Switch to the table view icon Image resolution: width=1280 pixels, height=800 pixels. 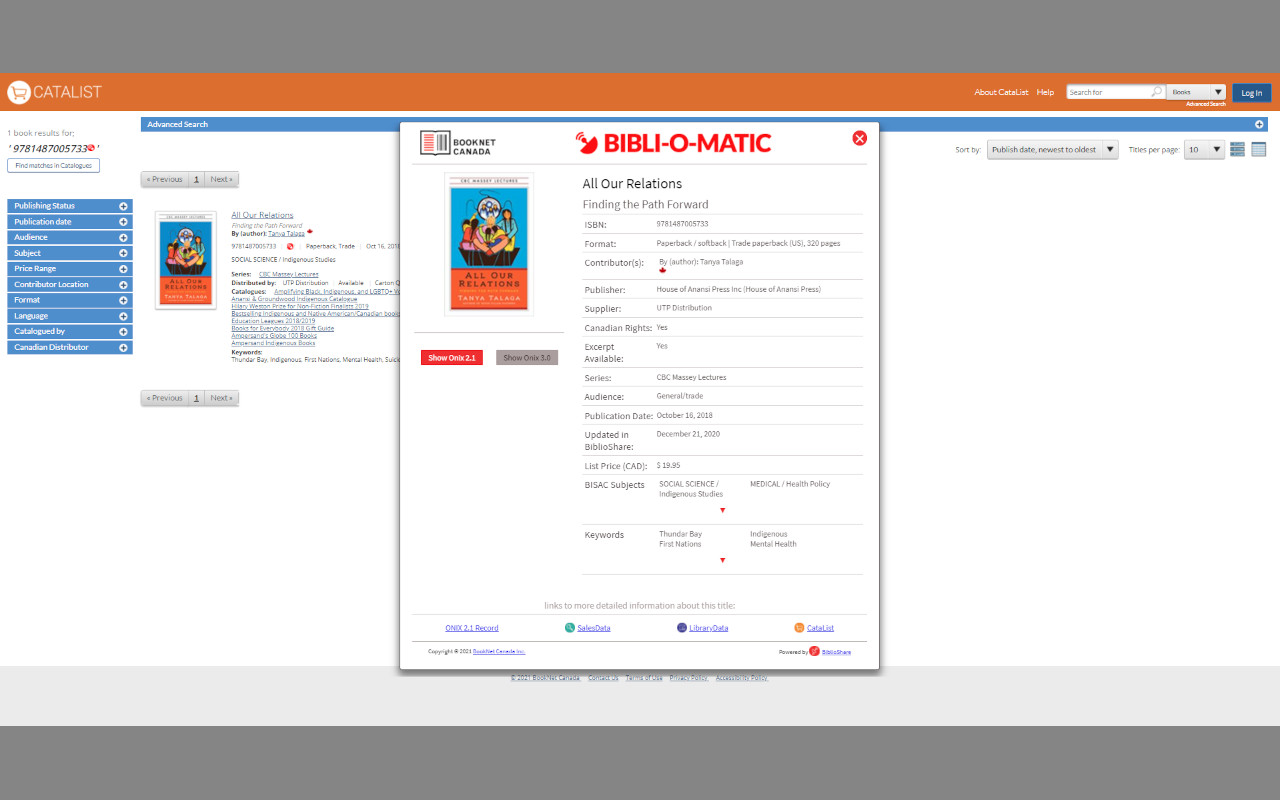[1258, 149]
